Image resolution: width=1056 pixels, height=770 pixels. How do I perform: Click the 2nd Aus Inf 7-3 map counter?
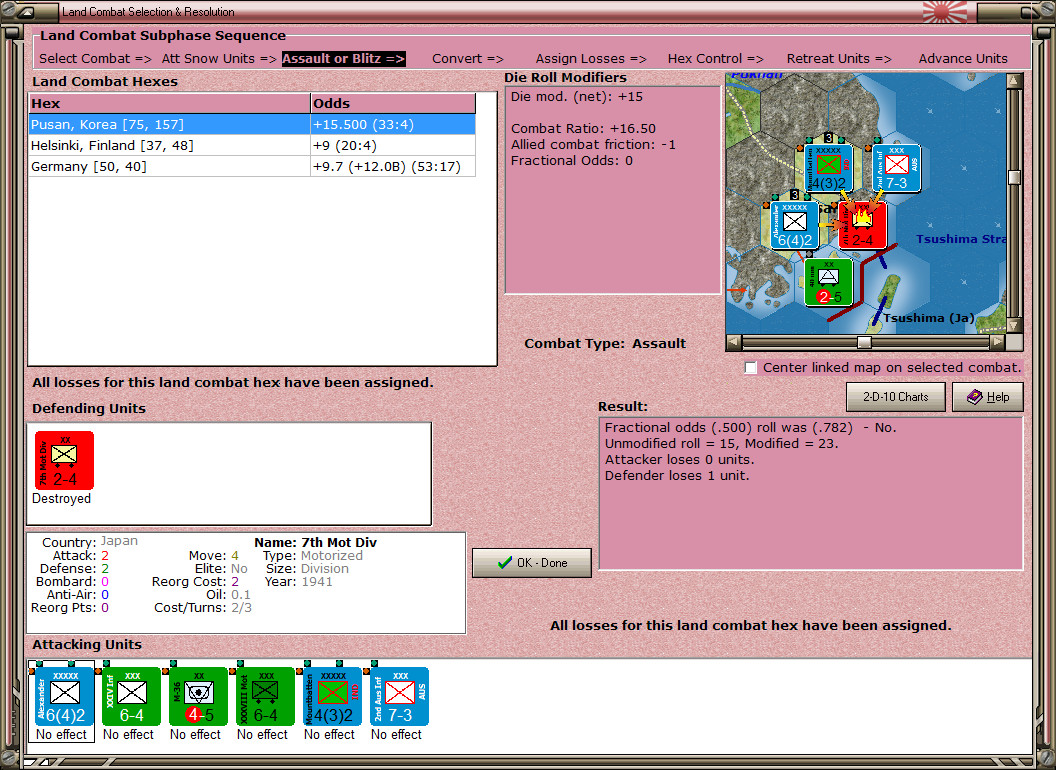pos(896,168)
